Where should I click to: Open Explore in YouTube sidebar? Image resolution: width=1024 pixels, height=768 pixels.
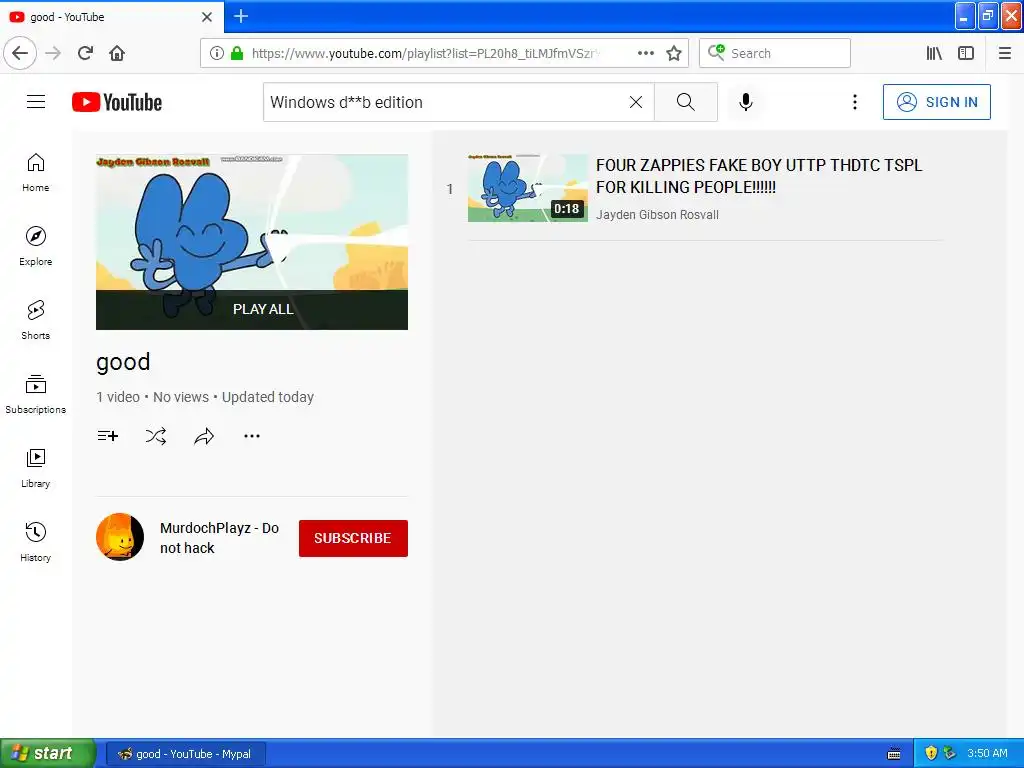pos(35,246)
